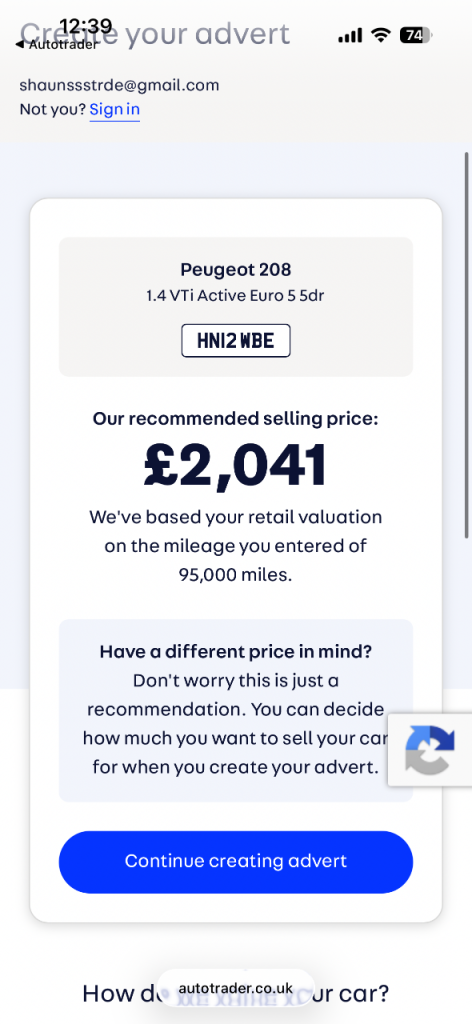Tap 1.4 VTi Active Euro 5 description
This screenshot has width=472, height=1024.
click(236, 296)
